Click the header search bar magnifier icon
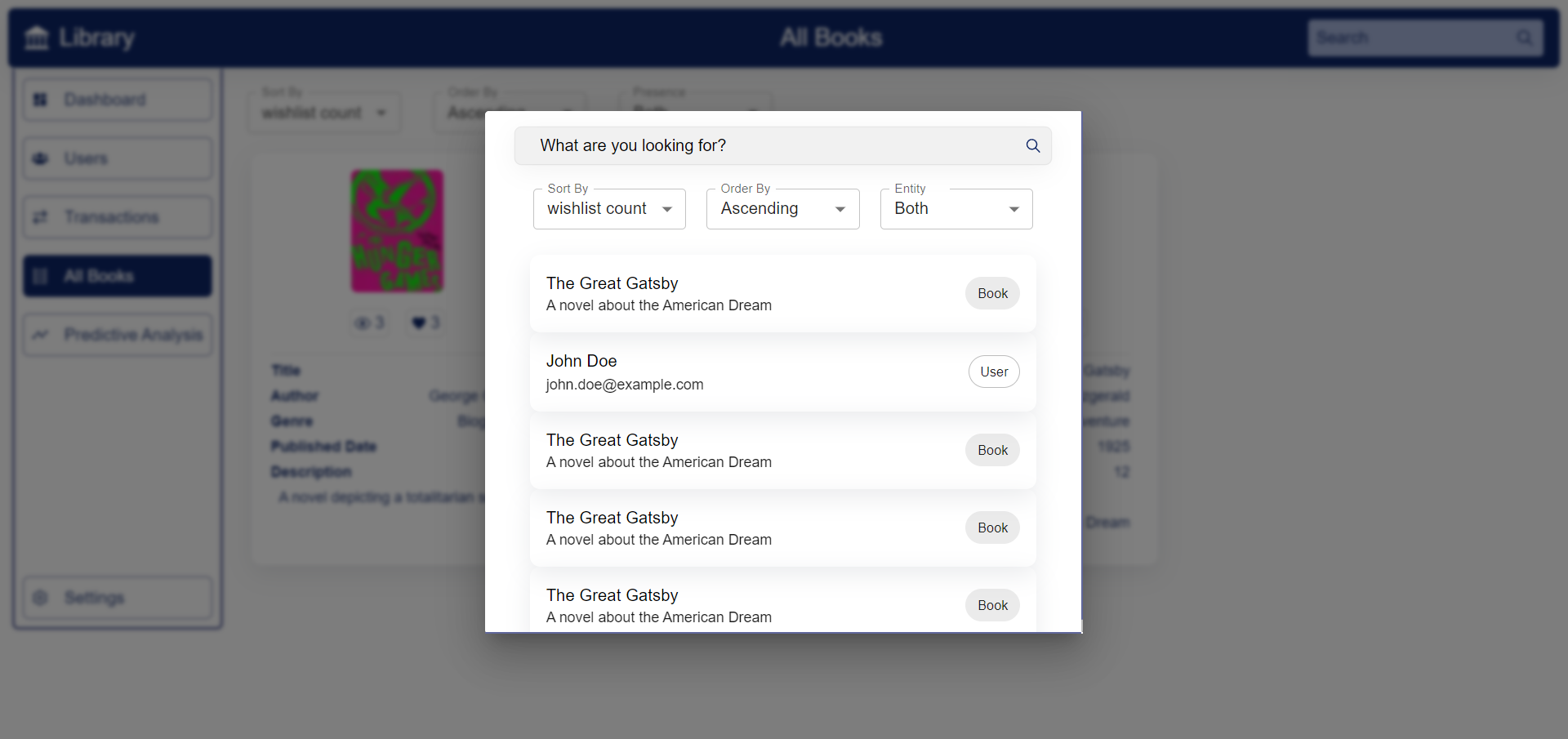 [x=1524, y=38]
